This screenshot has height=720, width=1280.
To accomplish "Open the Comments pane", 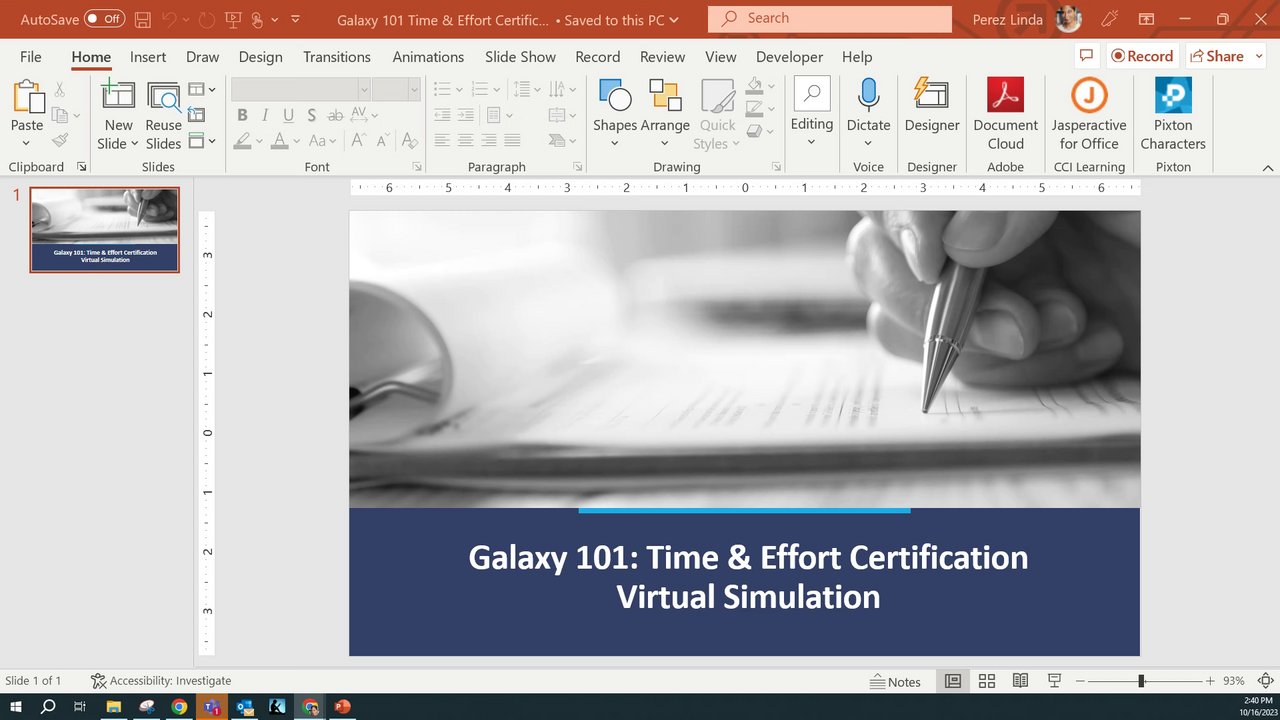I will tap(1086, 56).
